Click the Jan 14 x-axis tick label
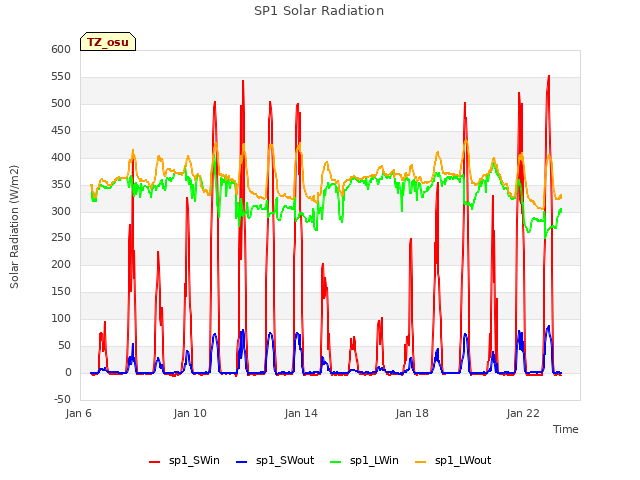This screenshot has height=480, width=640. [301, 413]
